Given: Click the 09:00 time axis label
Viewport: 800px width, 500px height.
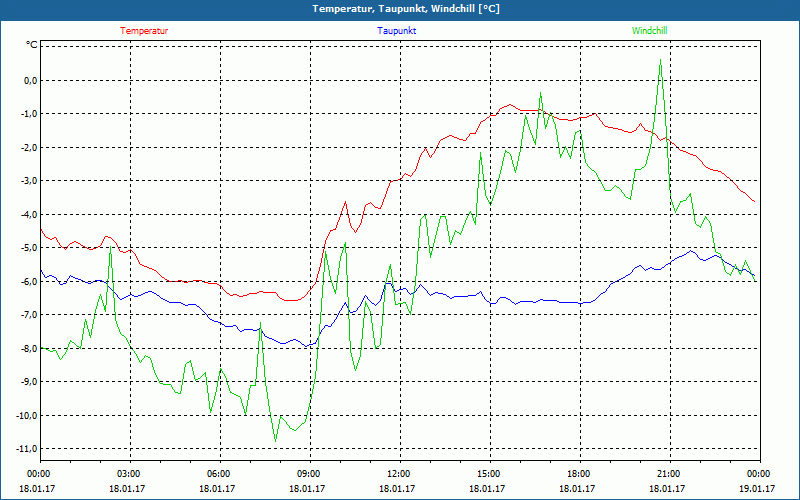Looking at the screenshot, I should (310, 474).
